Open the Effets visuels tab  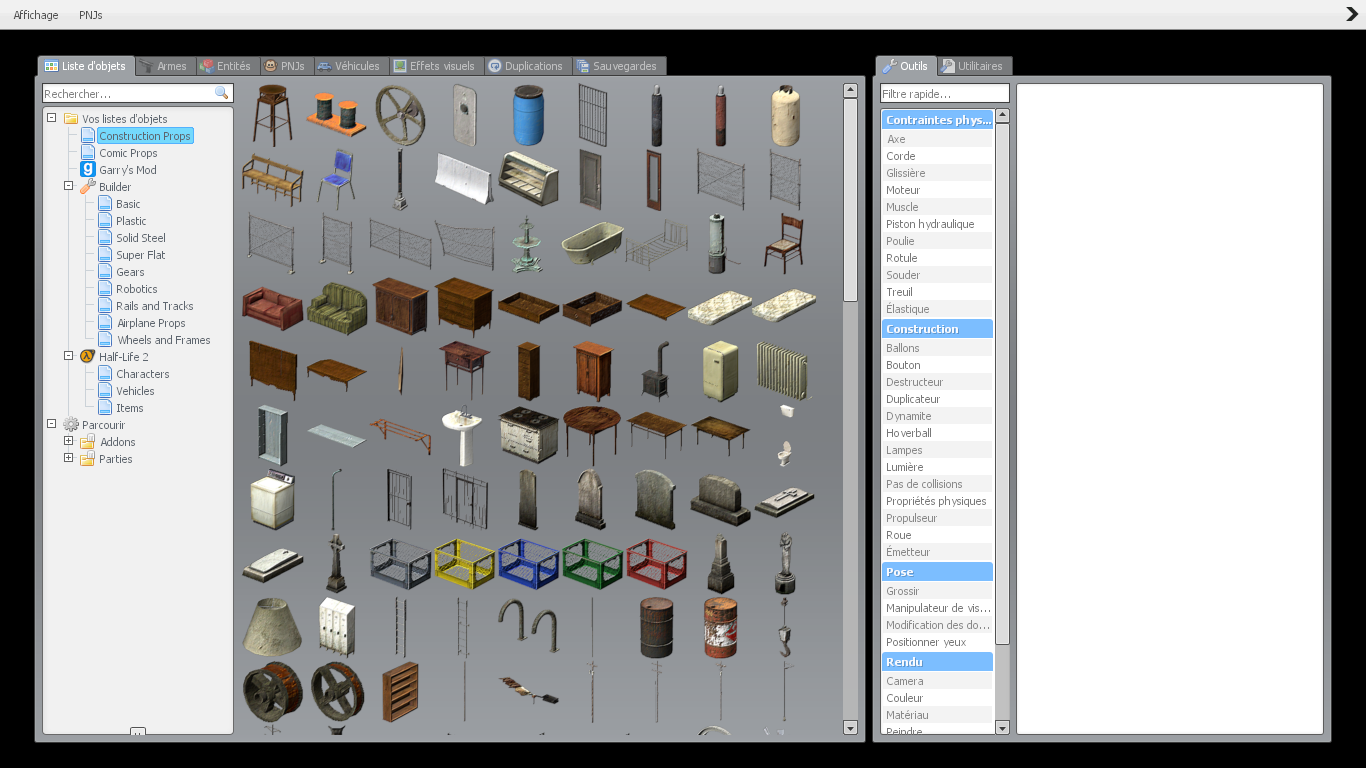[x=434, y=66]
